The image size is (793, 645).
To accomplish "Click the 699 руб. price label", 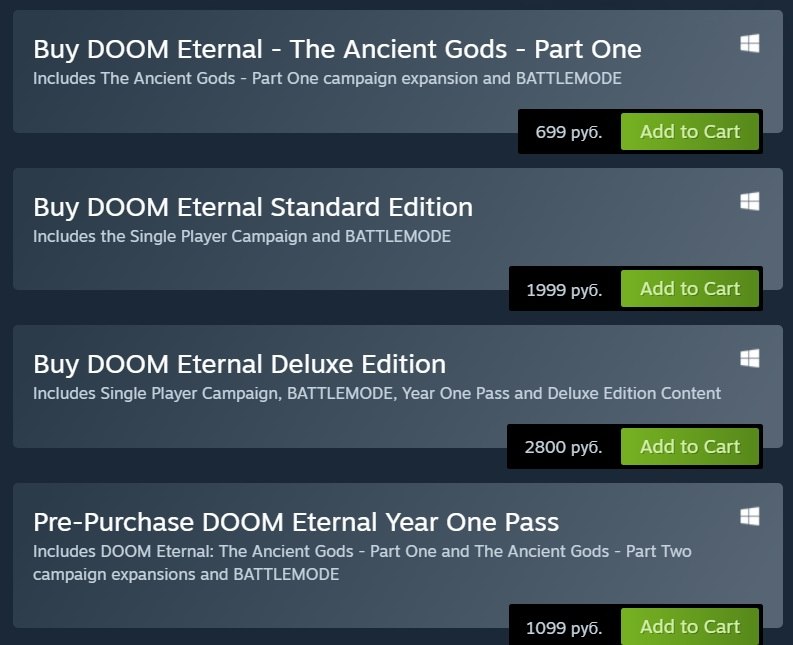I will click(x=569, y=132).
